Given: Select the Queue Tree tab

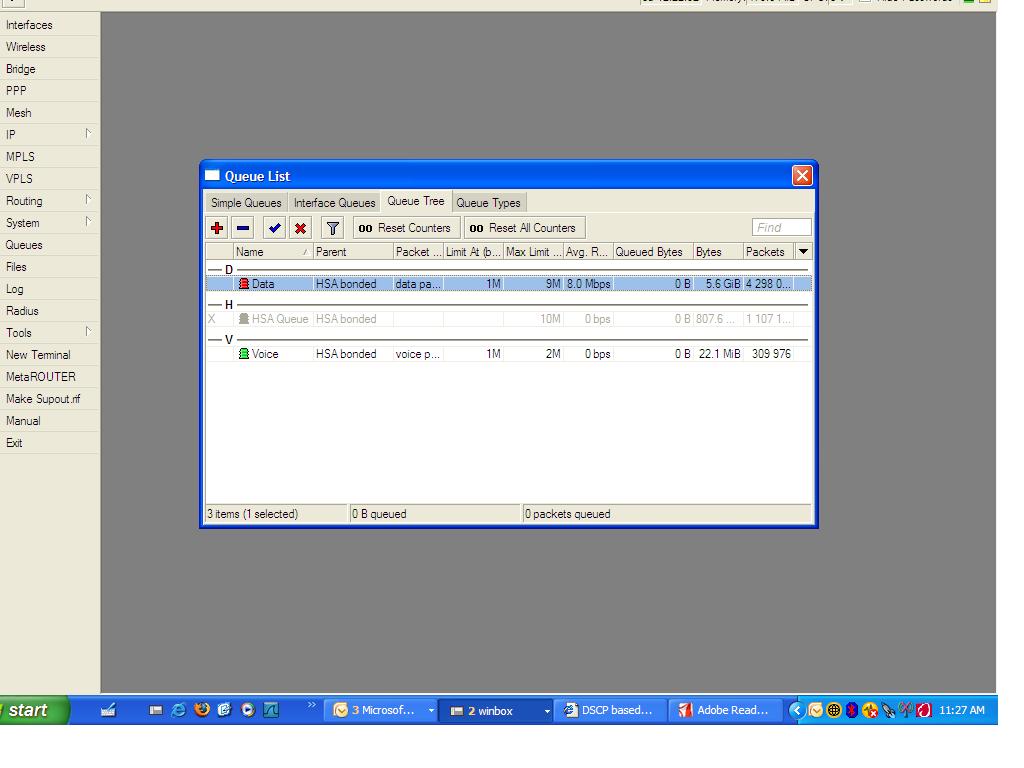Looking at the screenshot, I should click(x=416, y=201).
